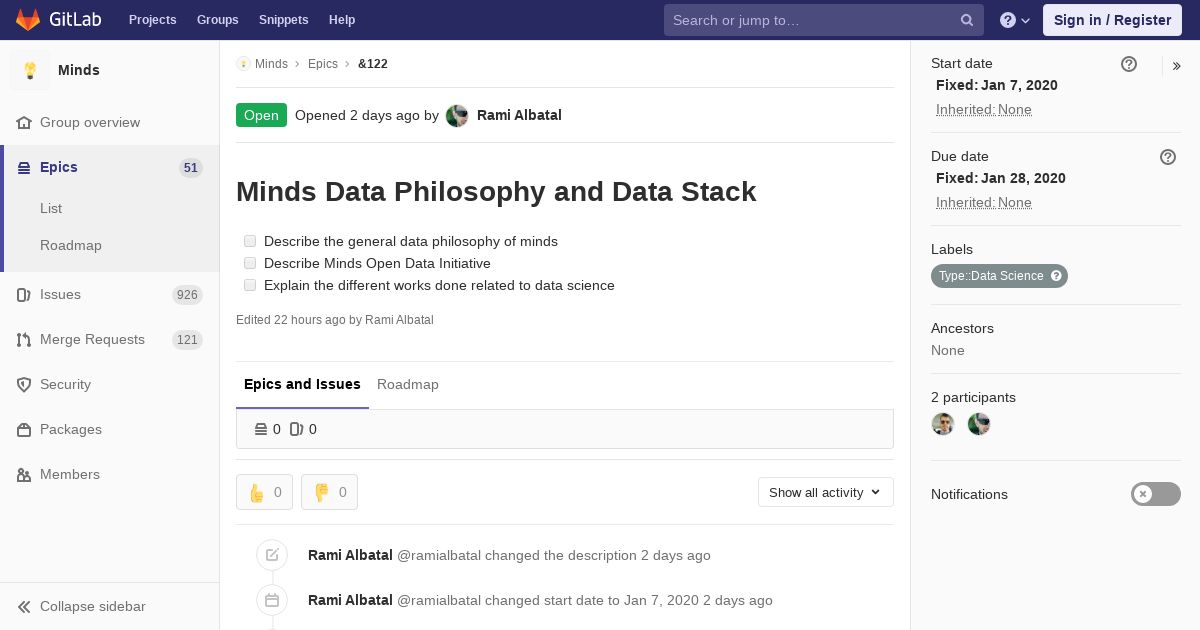This screenshot has height=630, width=1200.
Task: Click the help icon on Type::Data Science label
Action: 1056,276
